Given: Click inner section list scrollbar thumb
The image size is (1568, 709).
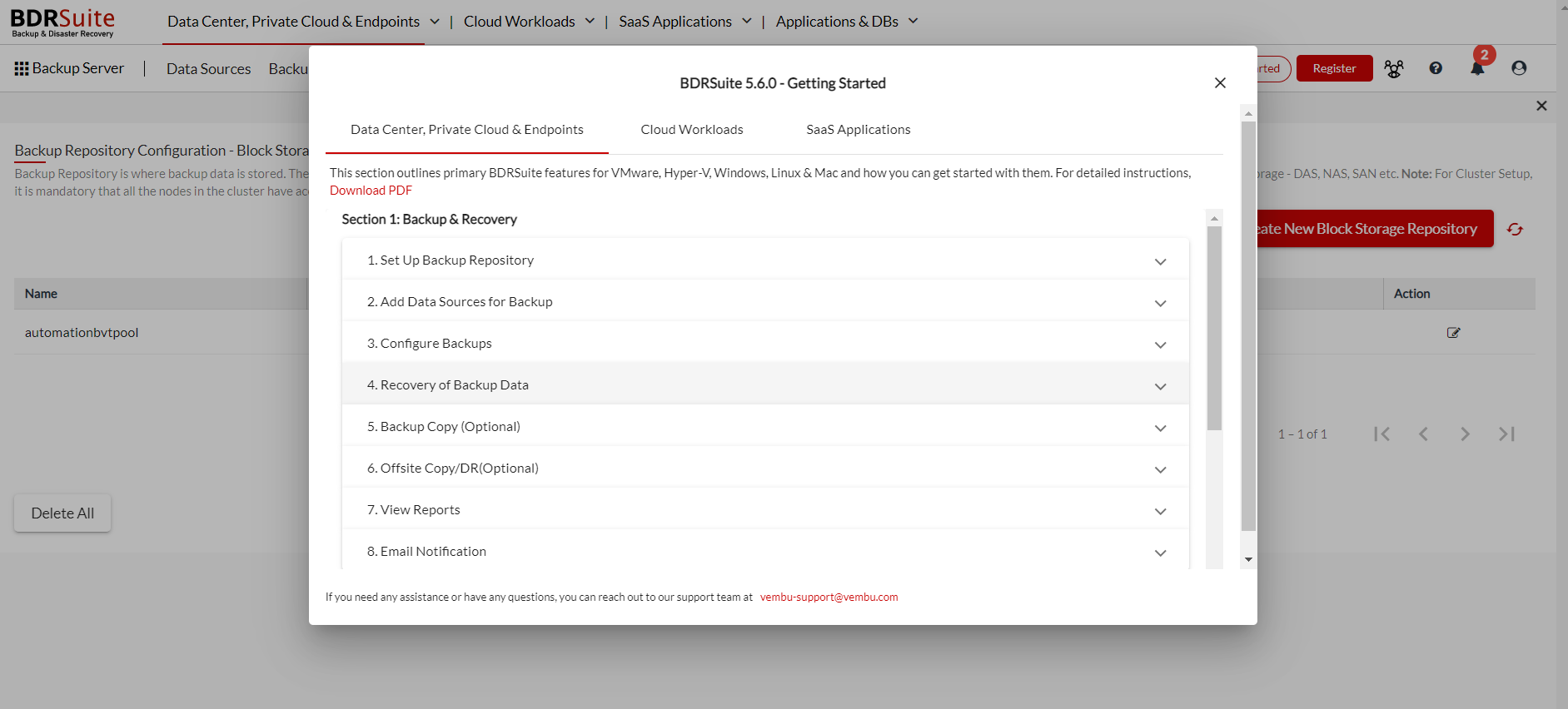Looking at the screenshot, I should point(1215,328).
